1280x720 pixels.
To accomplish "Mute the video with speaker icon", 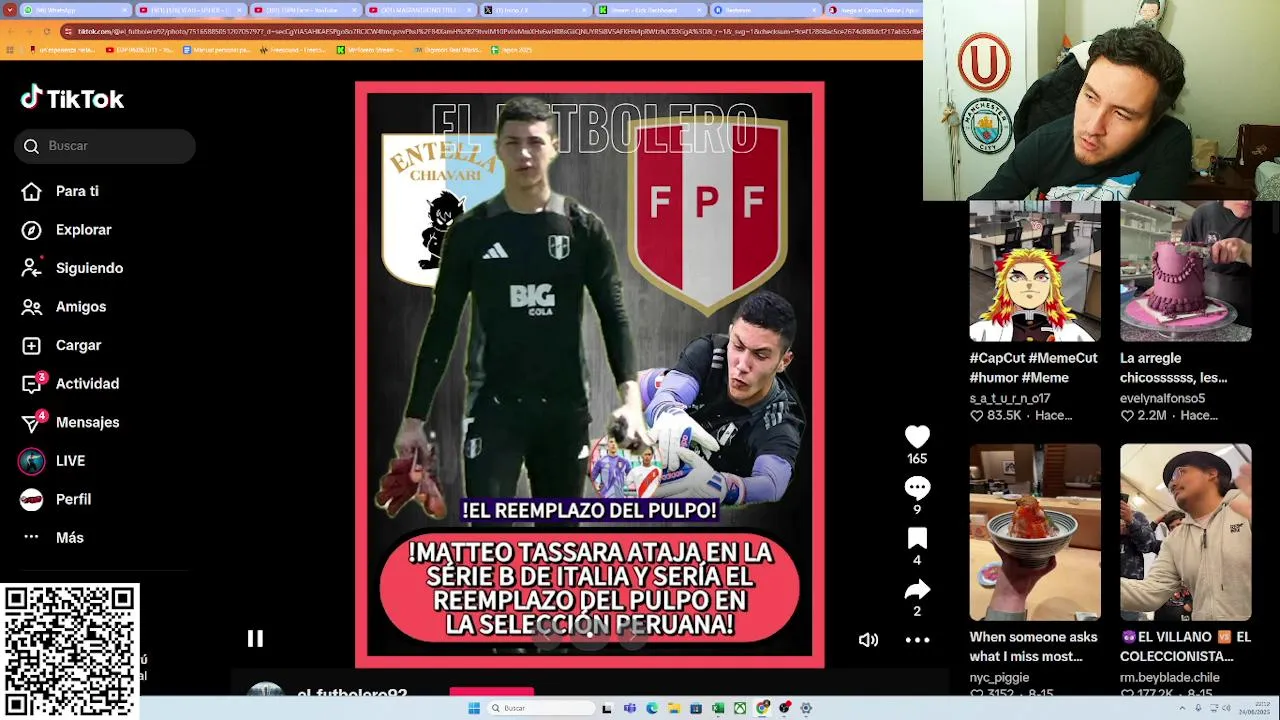I will pyautogui.click(x=868, y=640).
